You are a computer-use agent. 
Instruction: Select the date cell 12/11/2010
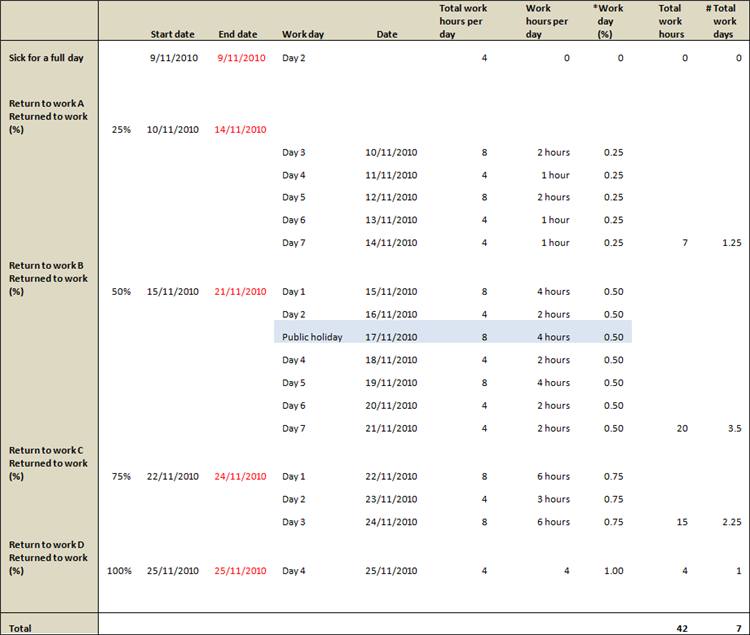click(x=391, y=197)
